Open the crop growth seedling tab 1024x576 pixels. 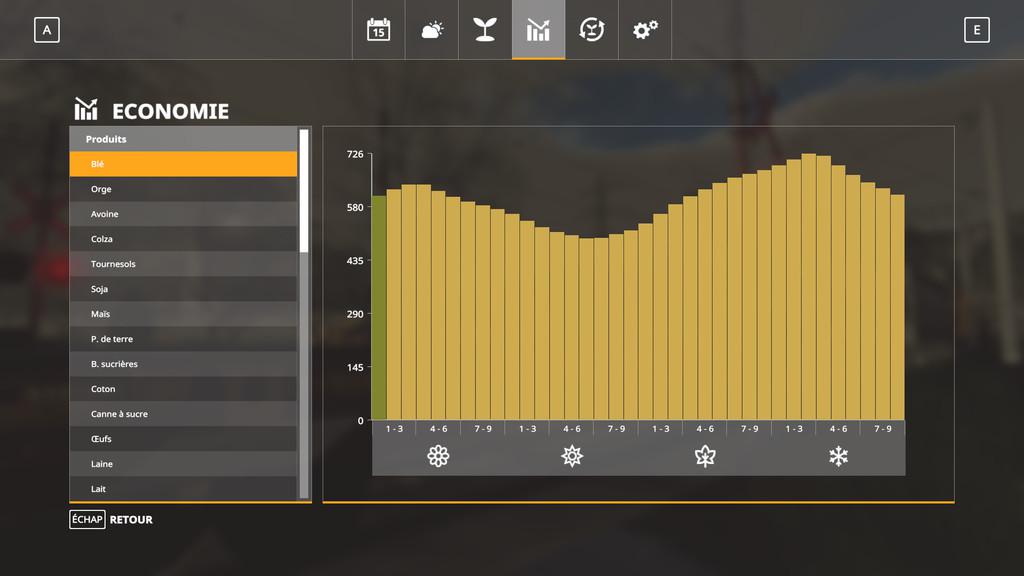(x=485, y=30)
